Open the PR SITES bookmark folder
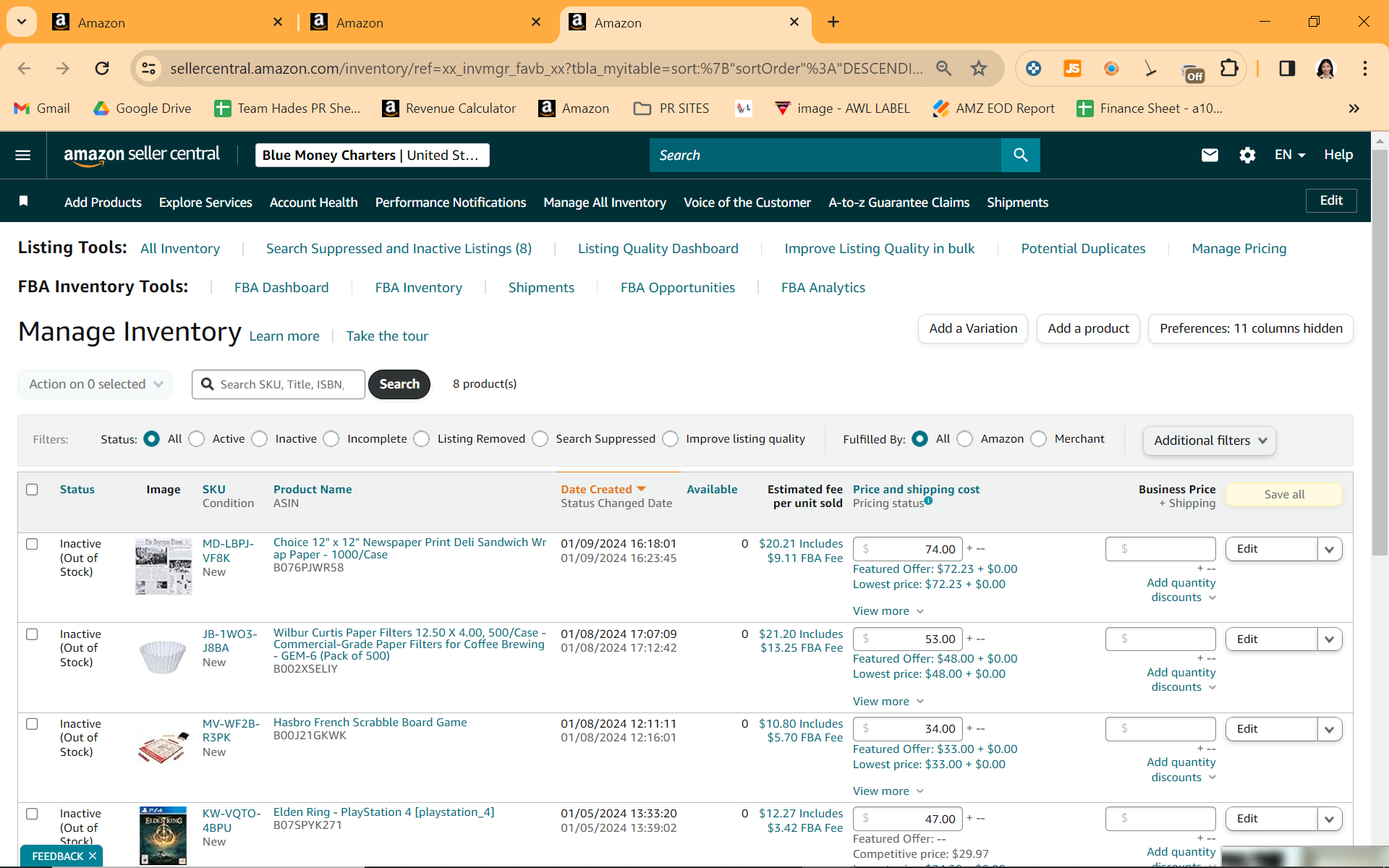This screenshot has height=868, width=1389. coord(671,109)
